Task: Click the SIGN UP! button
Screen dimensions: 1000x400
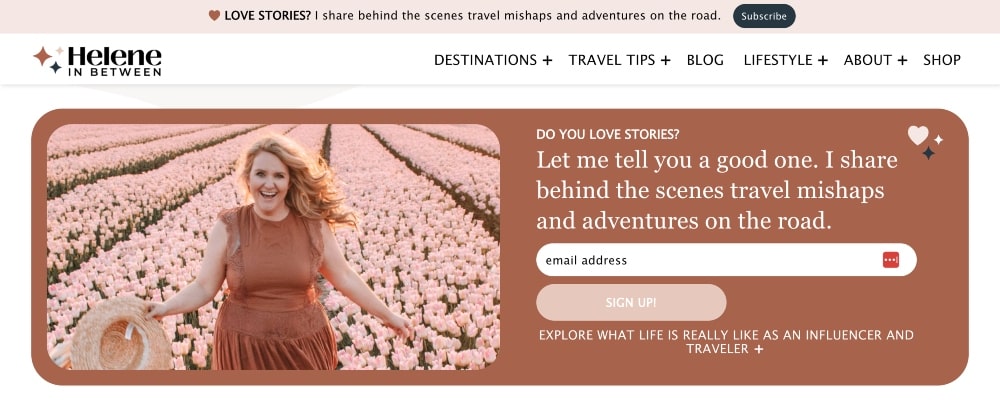Action: (x=631, y=302)
